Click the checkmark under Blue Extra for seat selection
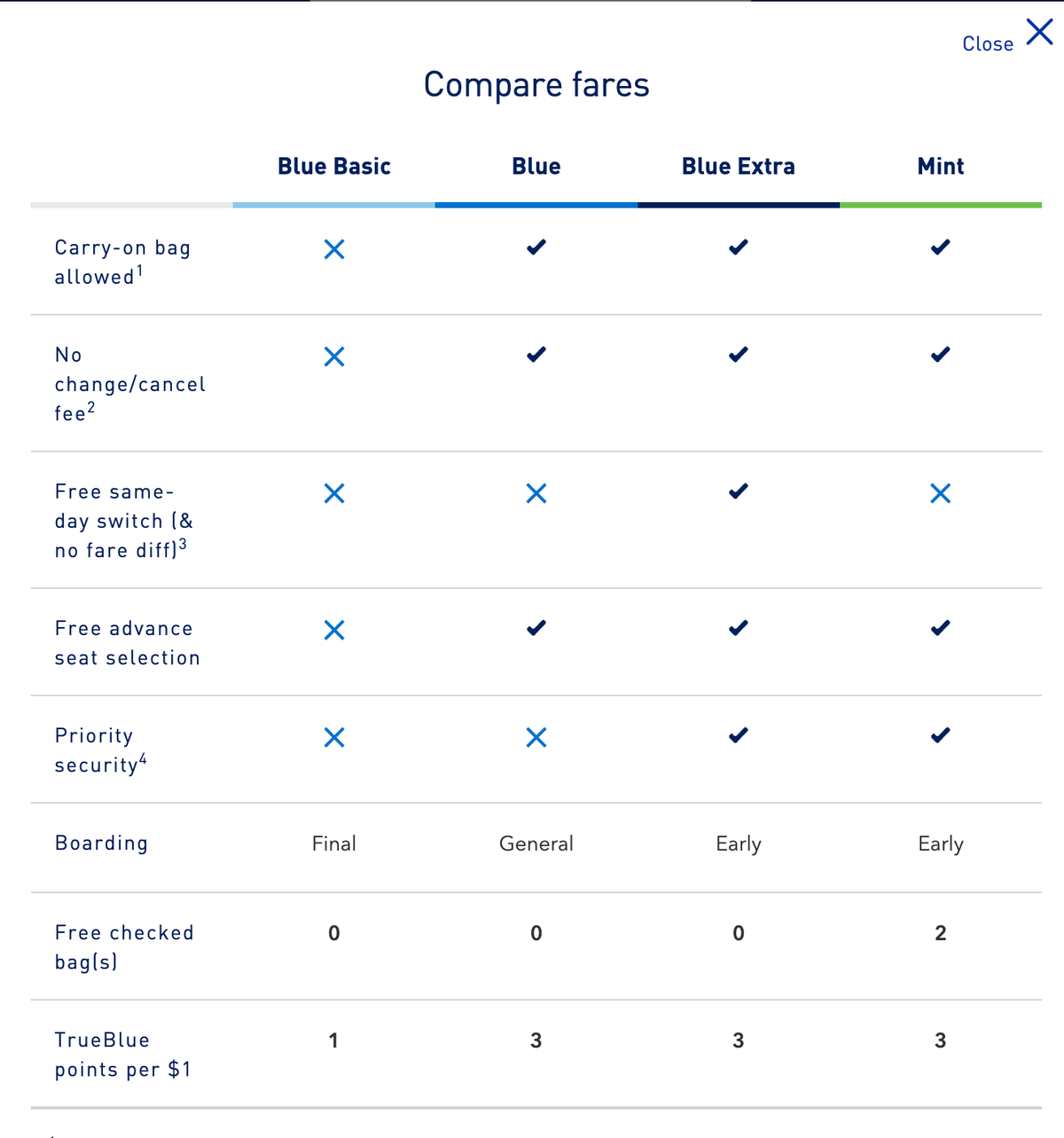The height and width of the screenshot is (1138, 1064). (738, 629)
